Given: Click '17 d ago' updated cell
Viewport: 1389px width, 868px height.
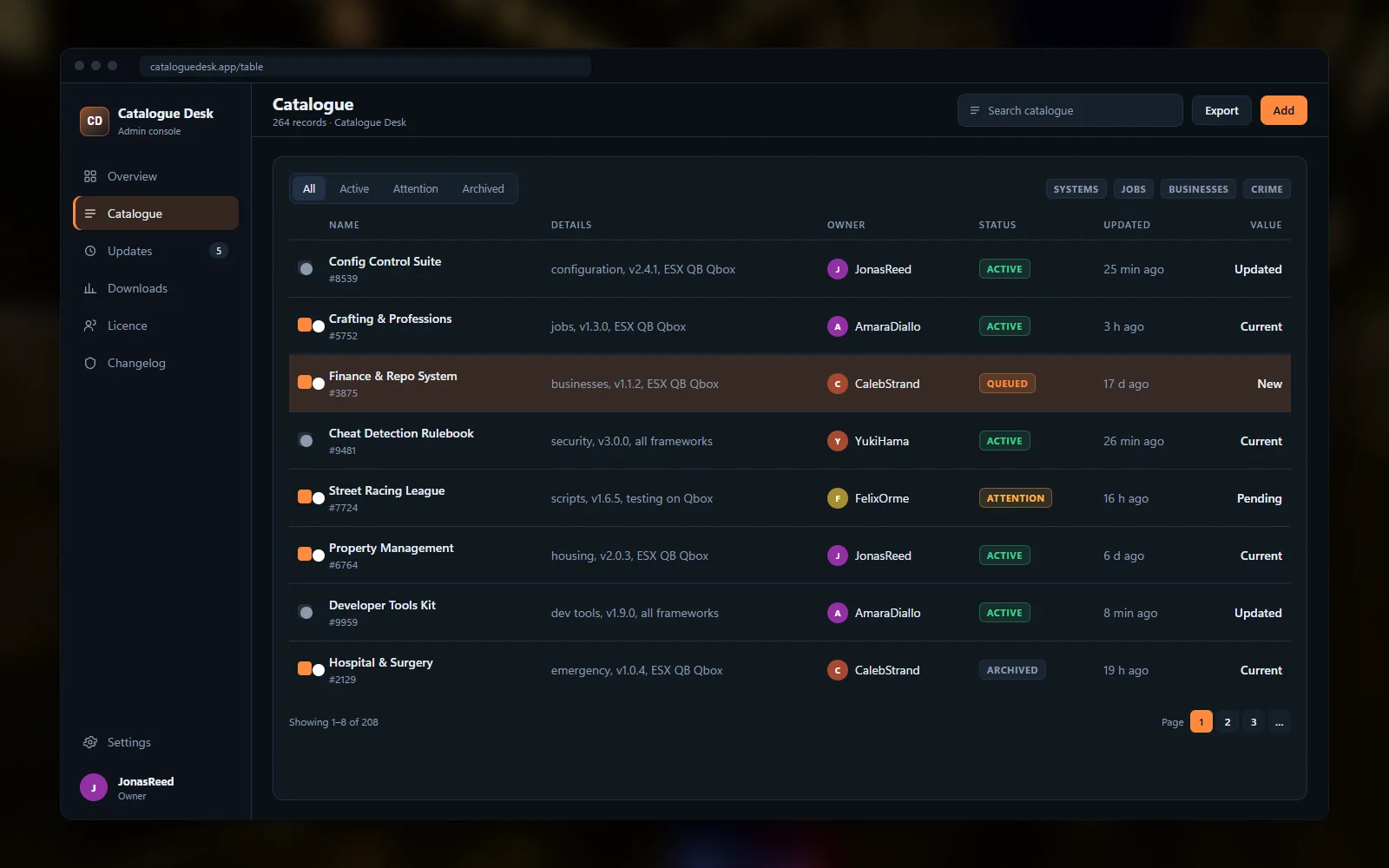Looking at the screenshot, I should 1126,384.
